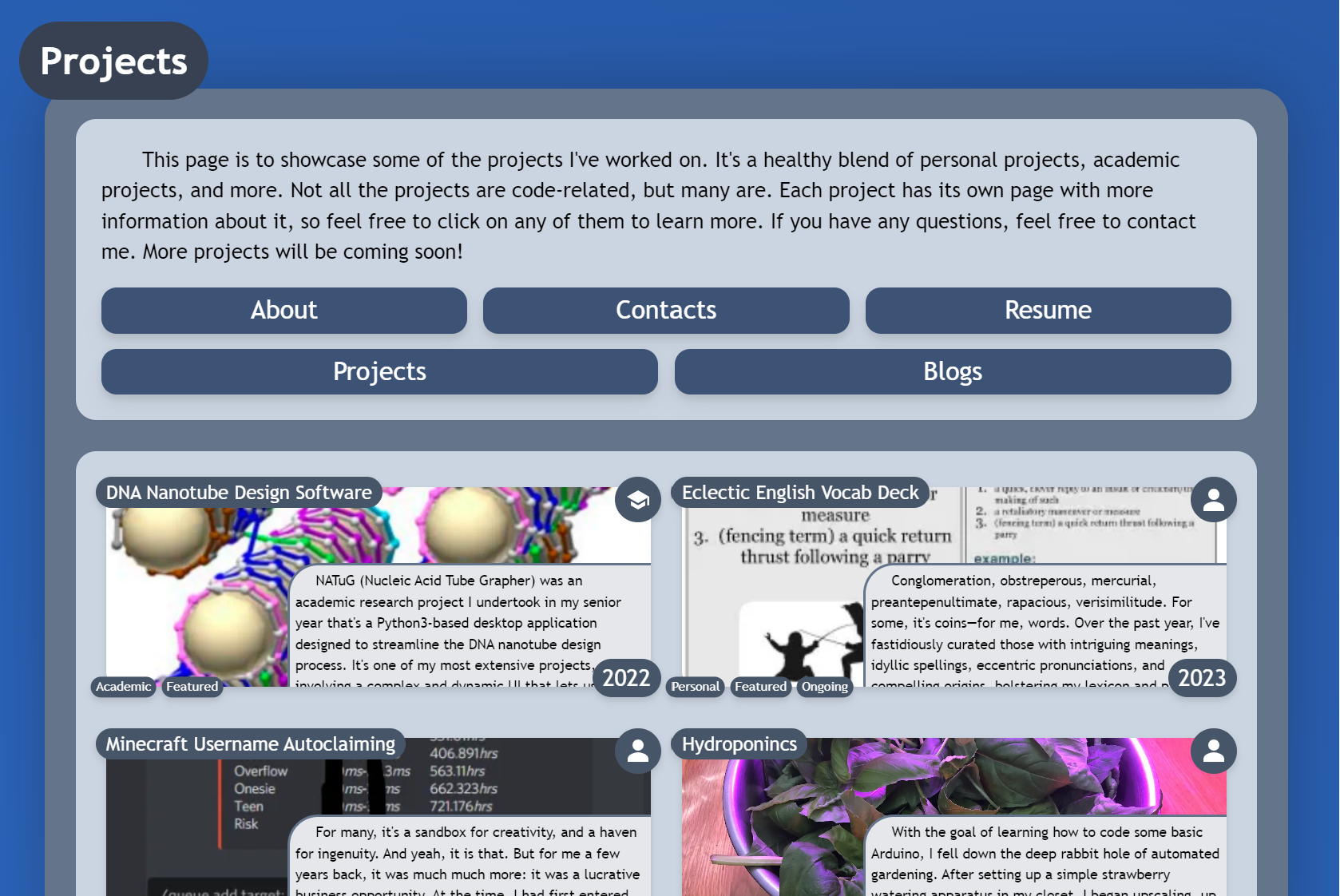Click the Personal tag on Vocab Deck card
The width and height of the screenshot is (1340, 896).
point(695,687)
